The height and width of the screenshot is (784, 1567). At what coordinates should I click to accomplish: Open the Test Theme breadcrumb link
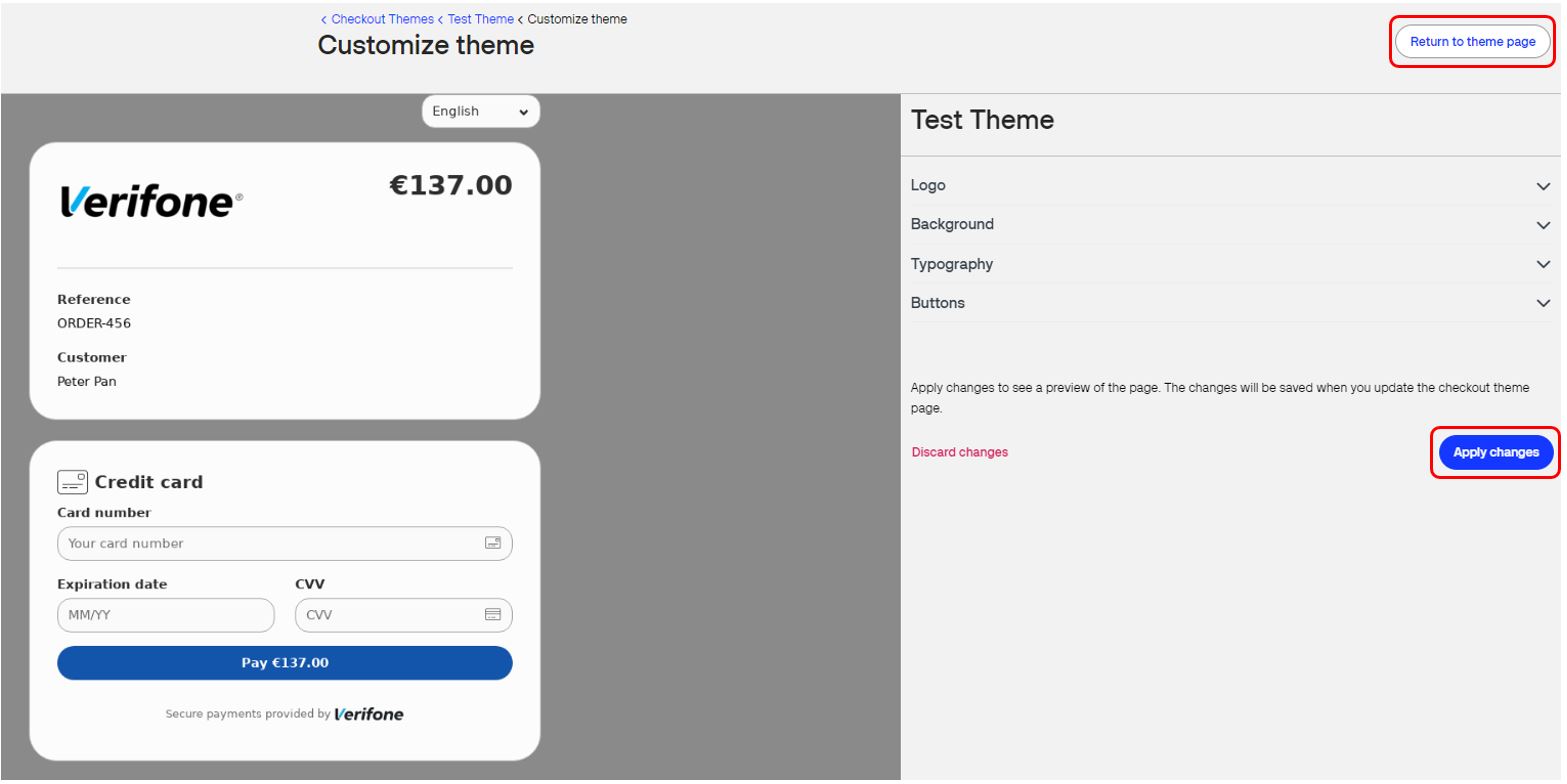482,18
